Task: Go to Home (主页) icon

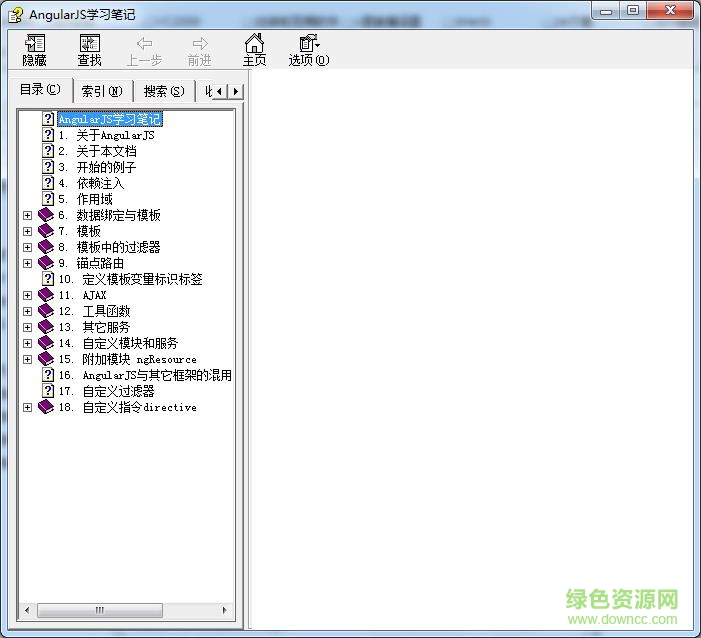Action: coord(254,43)
